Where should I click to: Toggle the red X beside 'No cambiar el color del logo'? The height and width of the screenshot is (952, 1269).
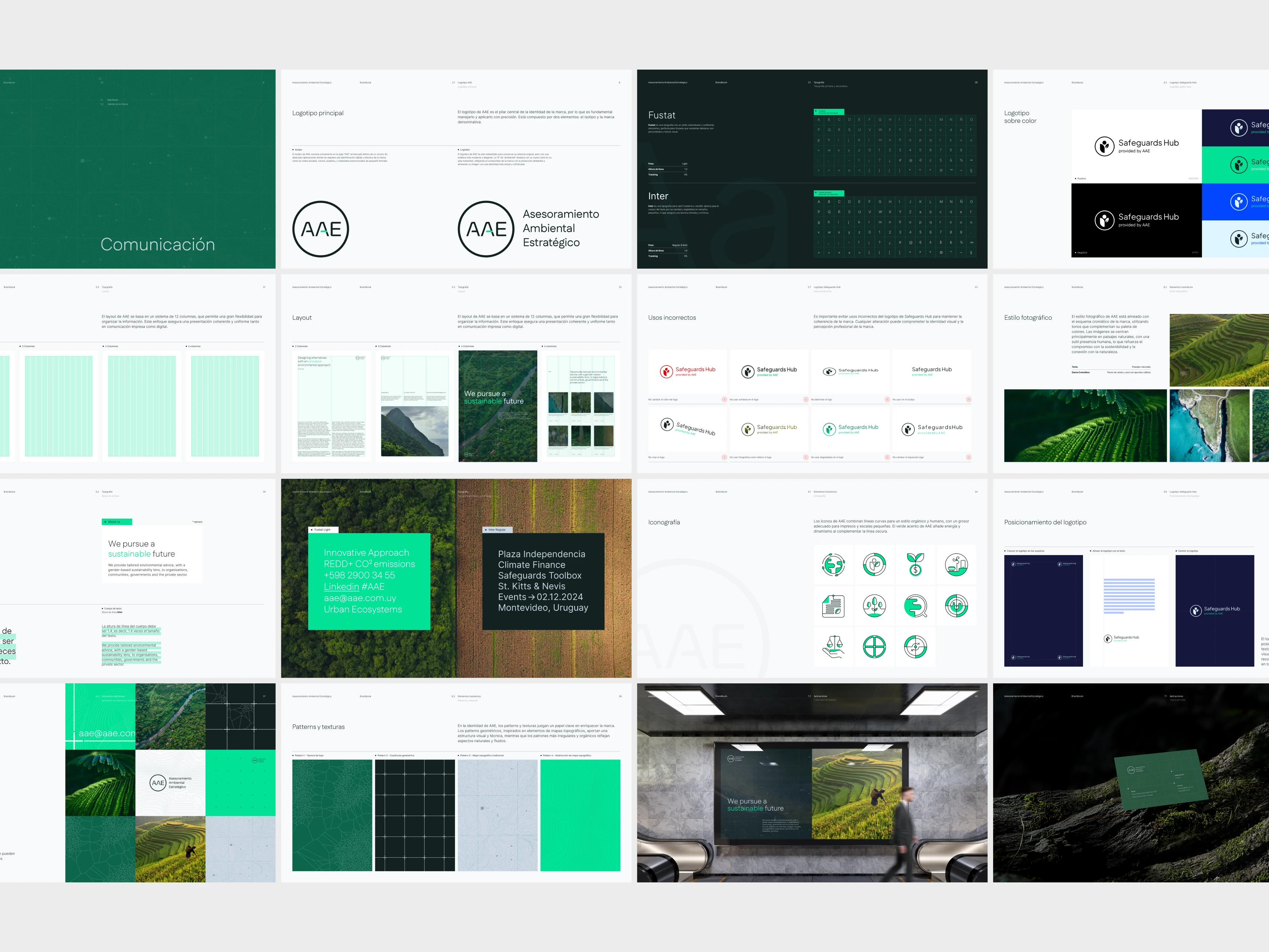(x=725, y=400)
